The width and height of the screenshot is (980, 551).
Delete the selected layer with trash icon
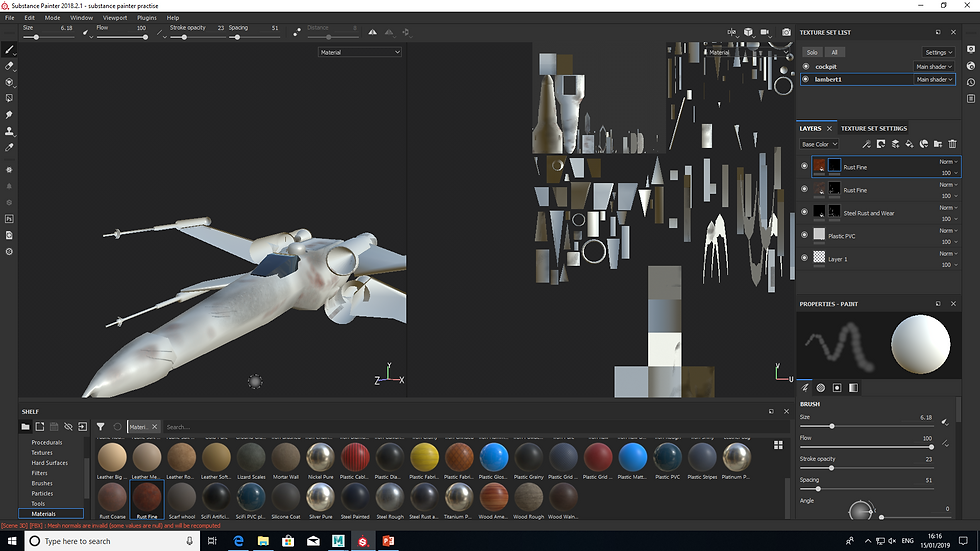point(952,144)
